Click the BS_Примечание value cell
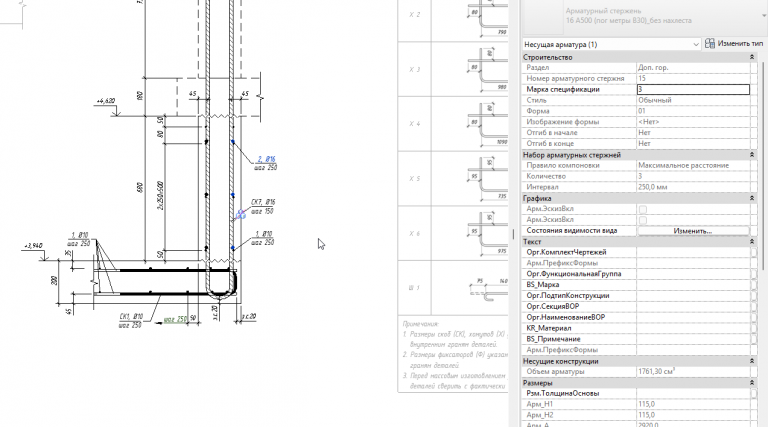Image resolution: width=768 pixels, height=427 pixels. click(693, 339)
